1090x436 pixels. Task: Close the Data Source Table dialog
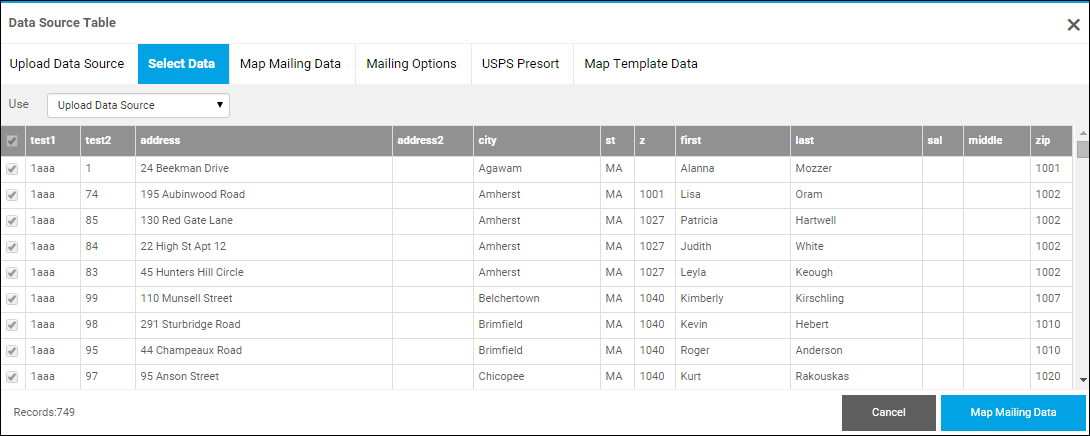1073,25
